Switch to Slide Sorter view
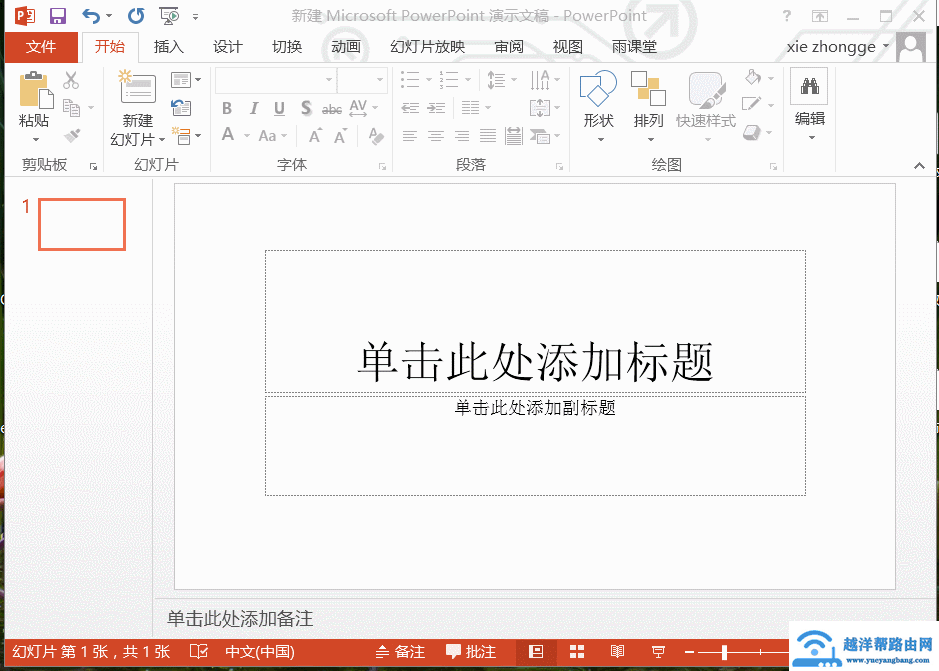Image resolution: width=939 pixels, height=671 pixels. point(576,651)
